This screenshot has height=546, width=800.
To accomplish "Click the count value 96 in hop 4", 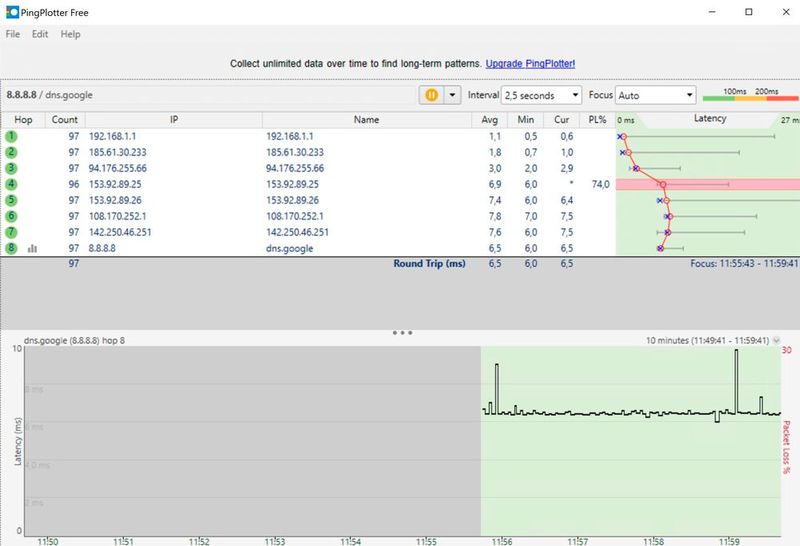I will [x=74, y=184].
